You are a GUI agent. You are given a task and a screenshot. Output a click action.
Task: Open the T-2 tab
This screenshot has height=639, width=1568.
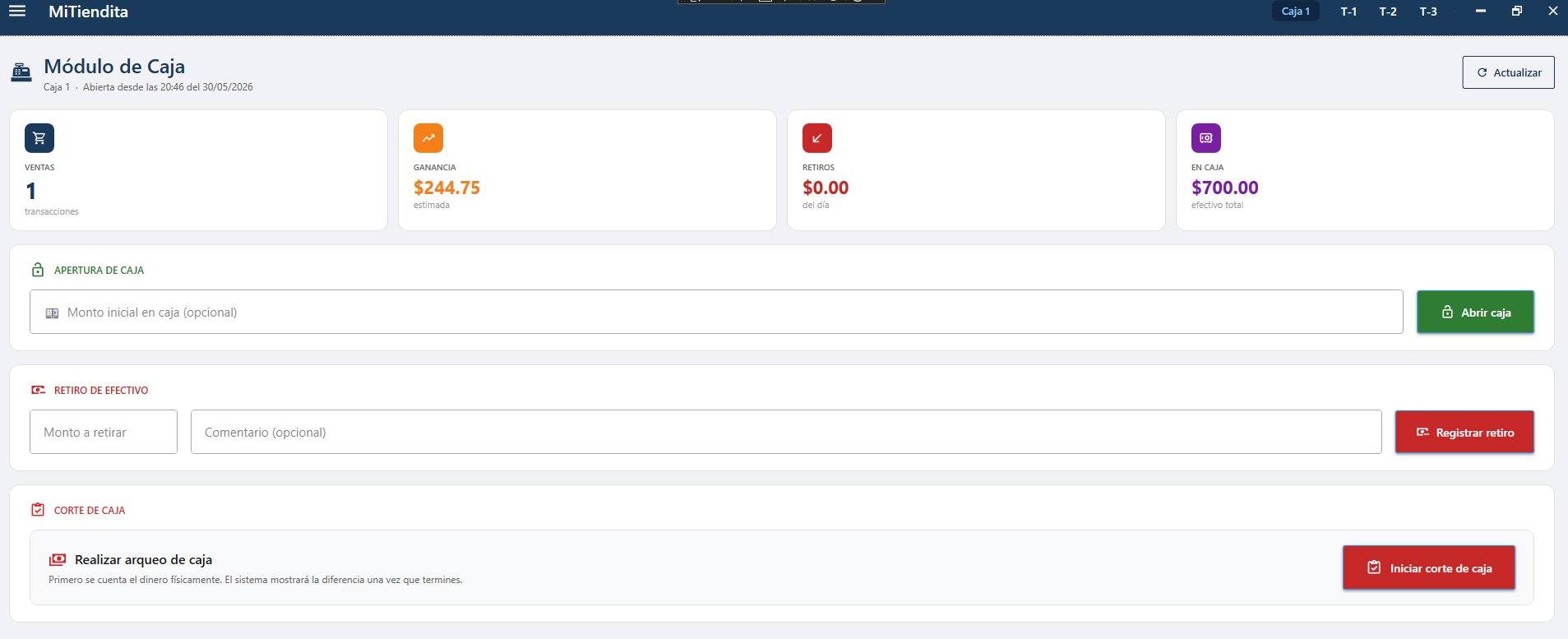[x=1388, y=12]
